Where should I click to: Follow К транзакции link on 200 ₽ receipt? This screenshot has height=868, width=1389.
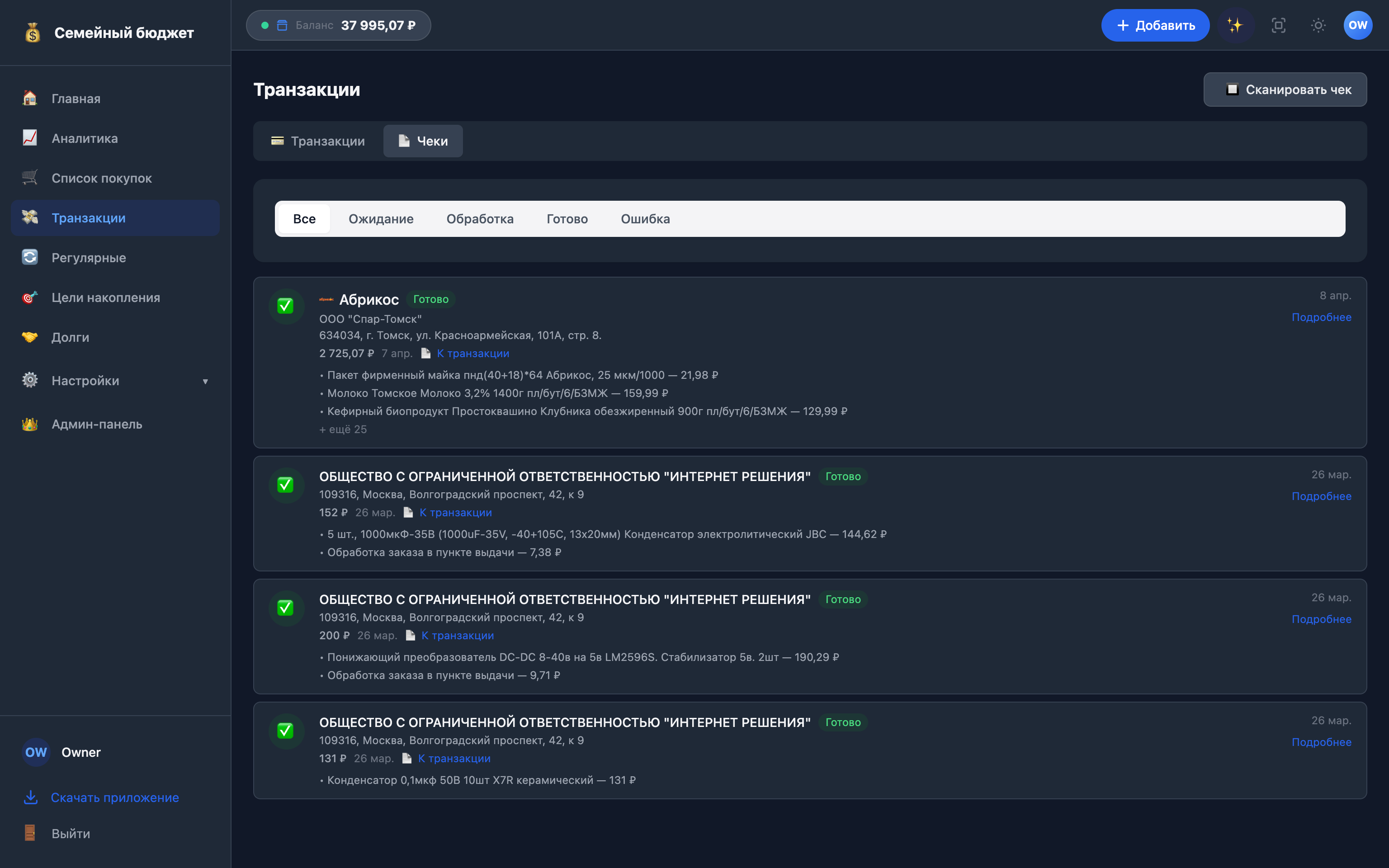coord(458,636)
